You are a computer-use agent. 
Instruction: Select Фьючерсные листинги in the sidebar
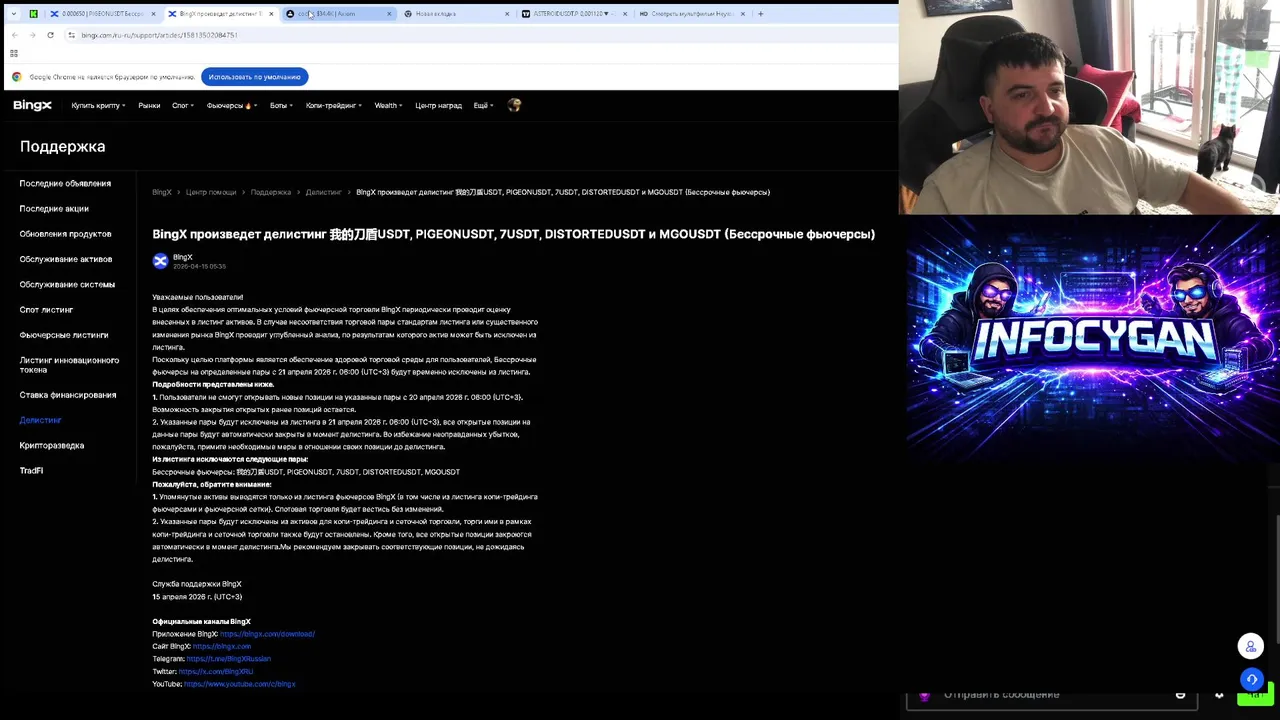tap(64, 335)
